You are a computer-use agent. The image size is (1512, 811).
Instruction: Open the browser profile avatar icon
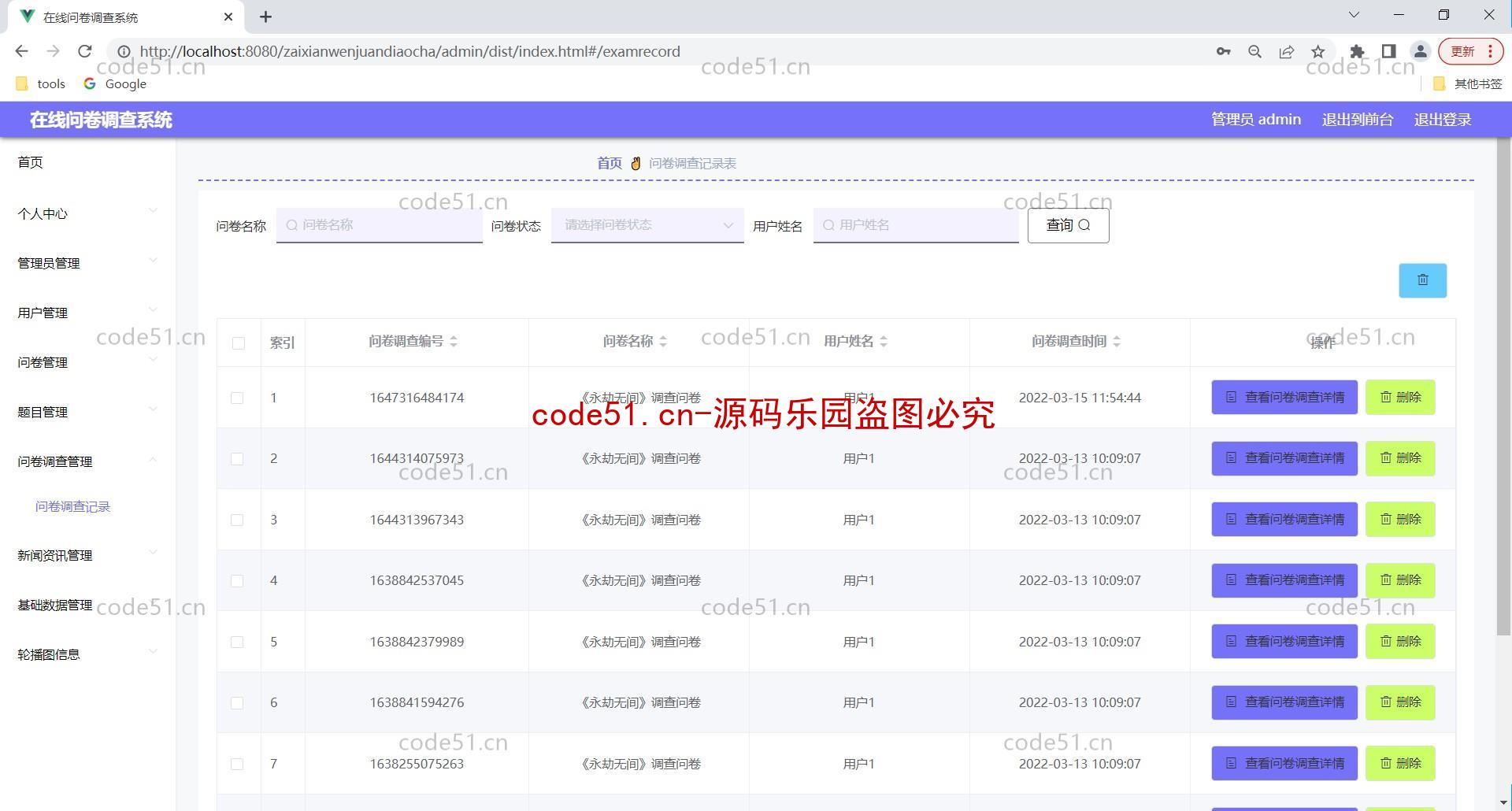tap(1421, 51)
